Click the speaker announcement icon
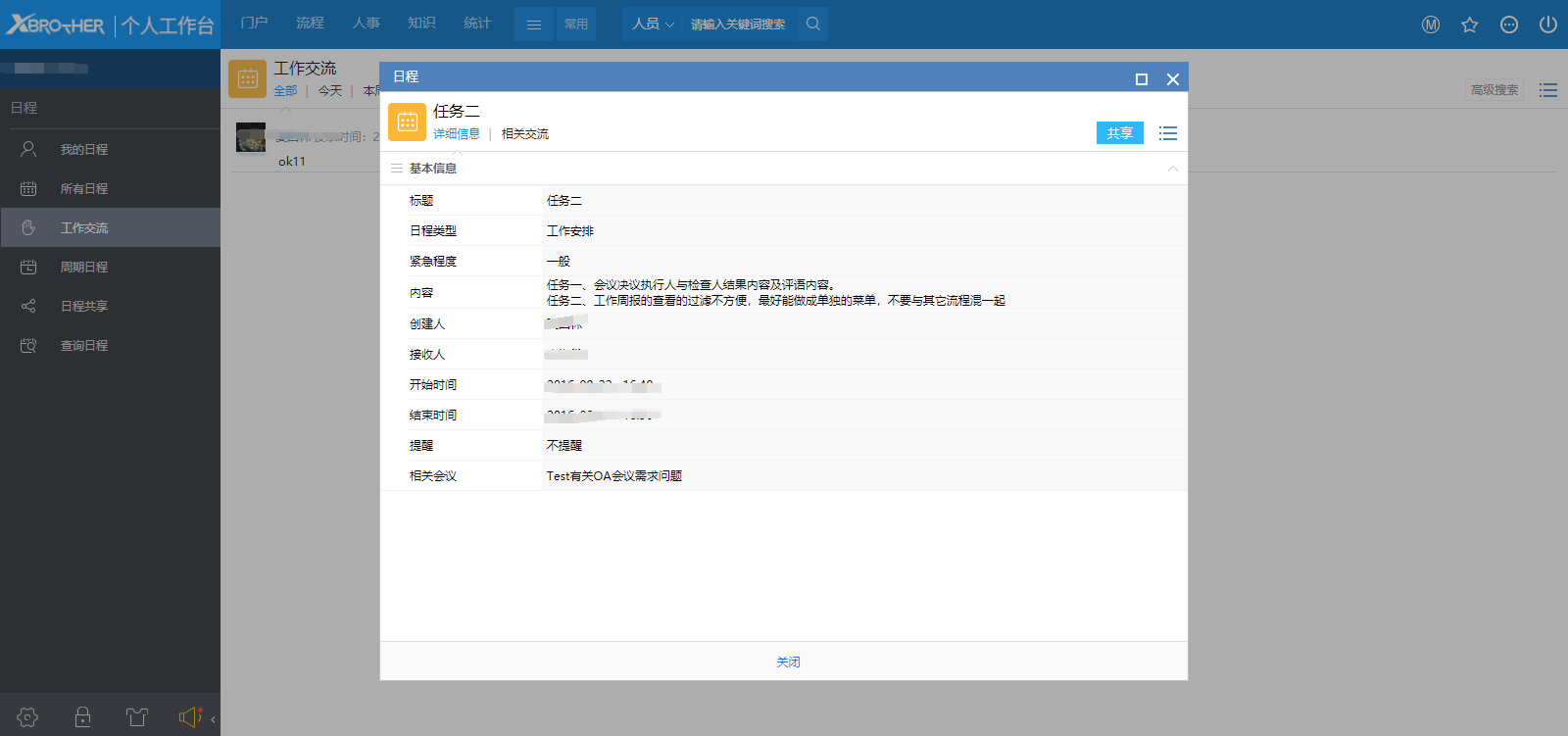This screenshot has height=736, width=1568. pos(189,717)
